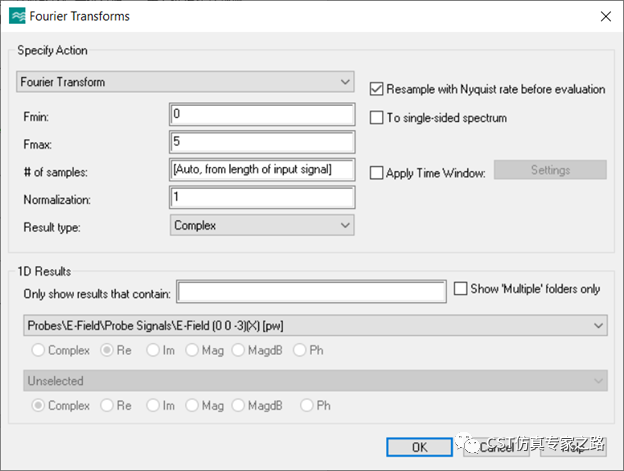The image size is (624, 471).
Task: Select Mag radio button for first signal
Action: (x=192, y=350)
